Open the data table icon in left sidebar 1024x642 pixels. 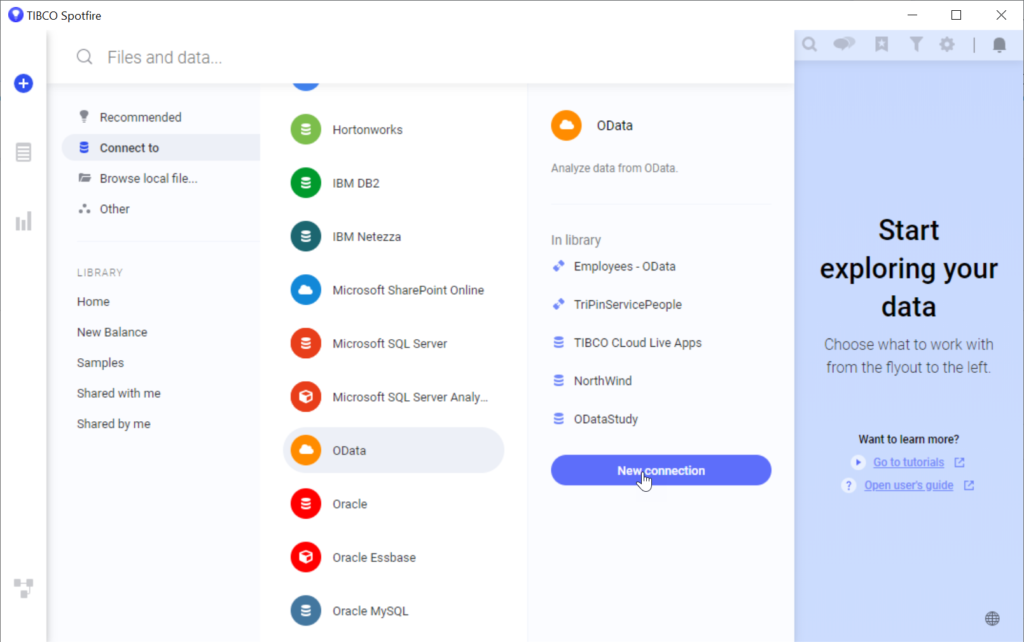coord(23,152)
